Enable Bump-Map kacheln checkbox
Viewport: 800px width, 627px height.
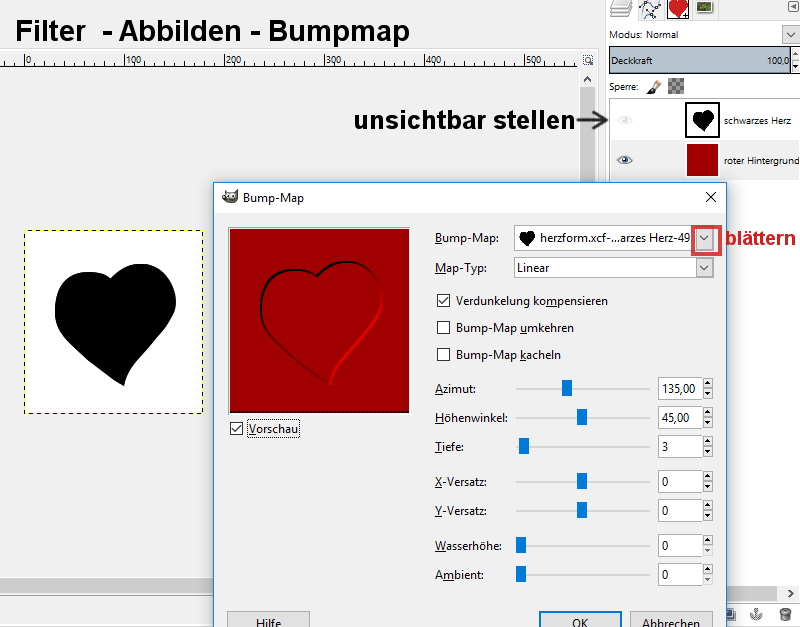coord(443,355)
